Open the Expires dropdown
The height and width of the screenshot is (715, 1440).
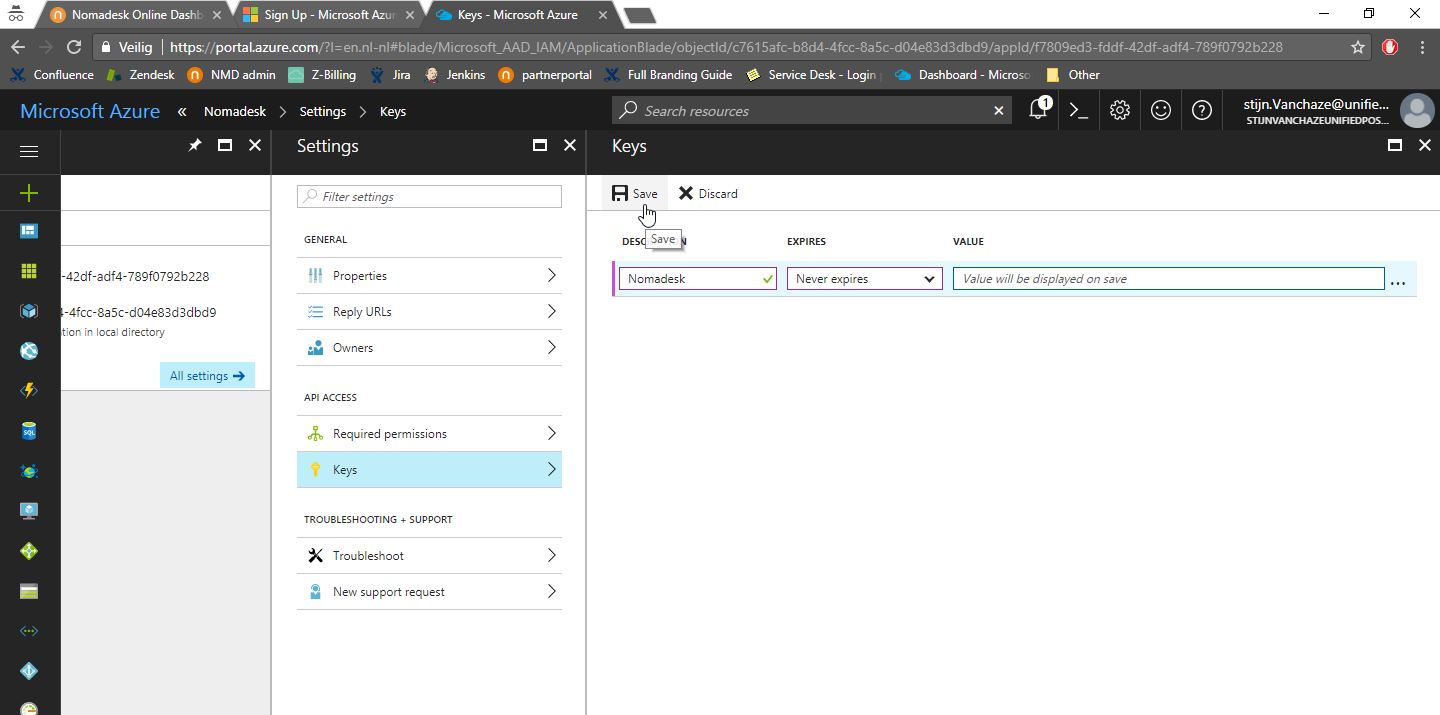coord(864,279)
